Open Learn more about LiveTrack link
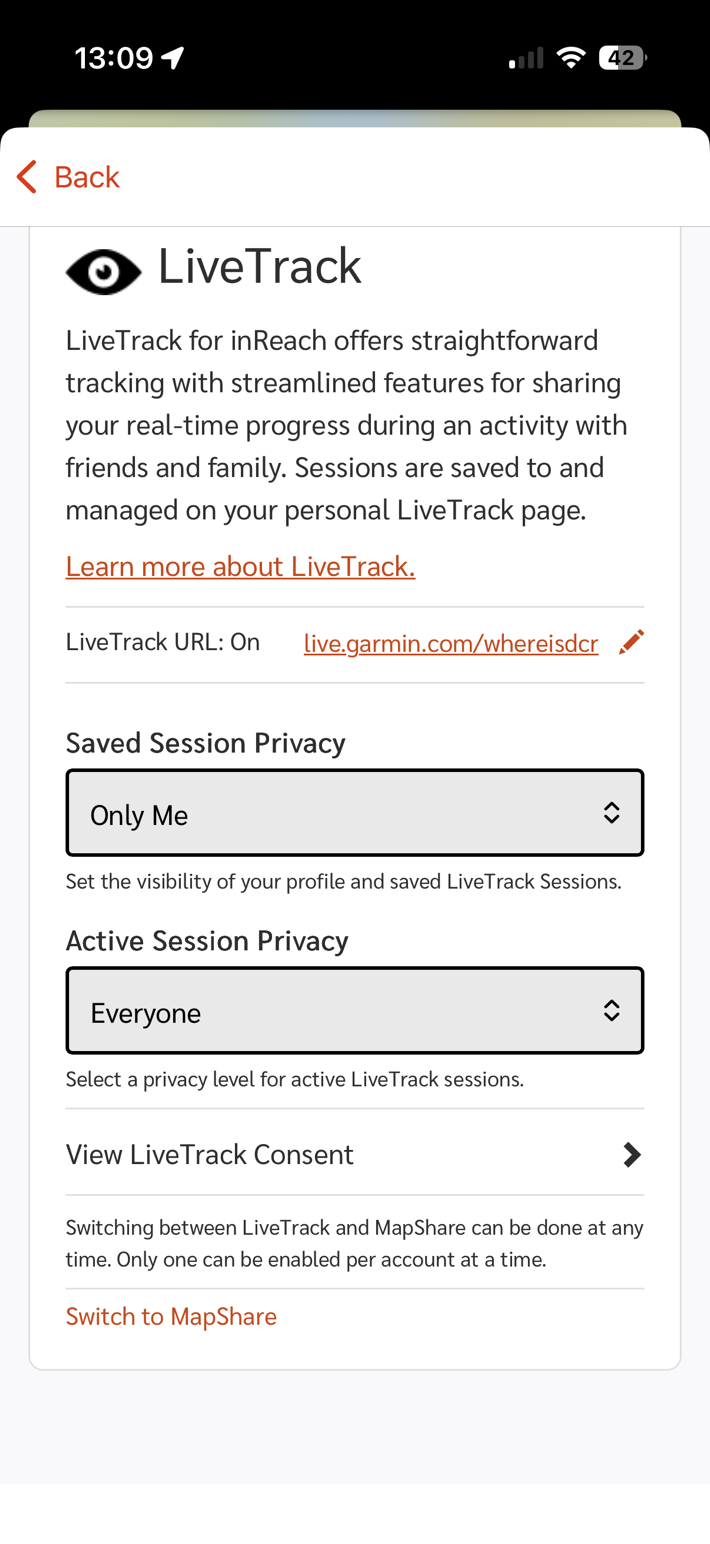710x1544 pixels. click(x=240, y=567)
